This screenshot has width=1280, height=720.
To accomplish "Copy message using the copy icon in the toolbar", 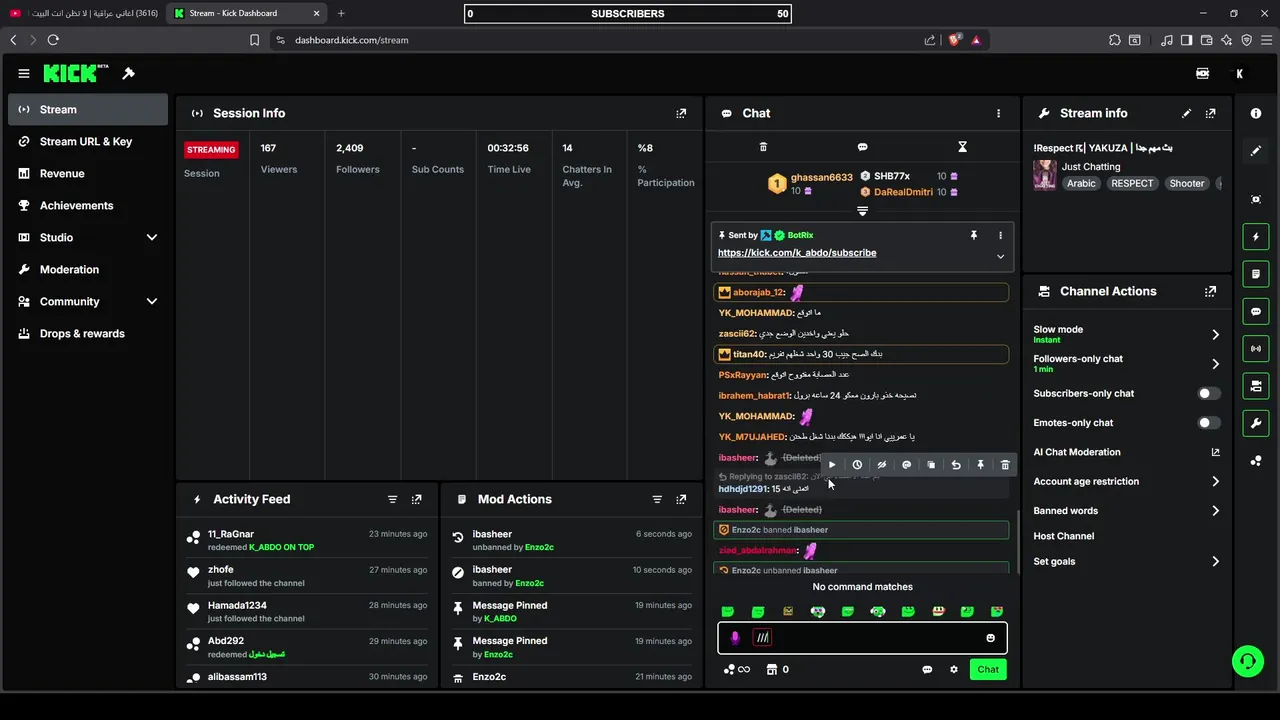I will pyautogui.click(x=931, y=465).
